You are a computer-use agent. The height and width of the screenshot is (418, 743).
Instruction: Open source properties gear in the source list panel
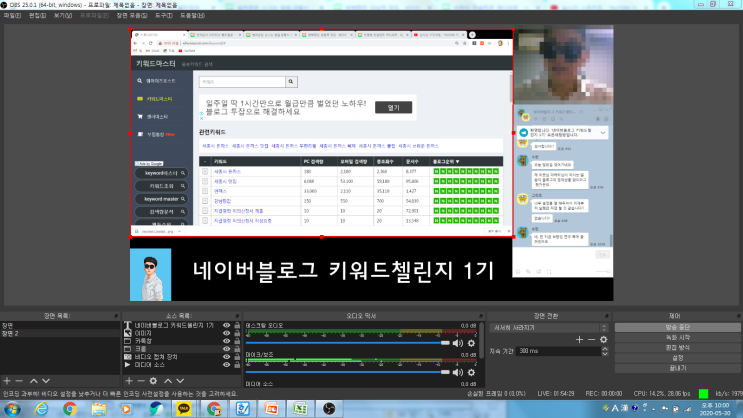pyautogui.click(x=153, y=381)
